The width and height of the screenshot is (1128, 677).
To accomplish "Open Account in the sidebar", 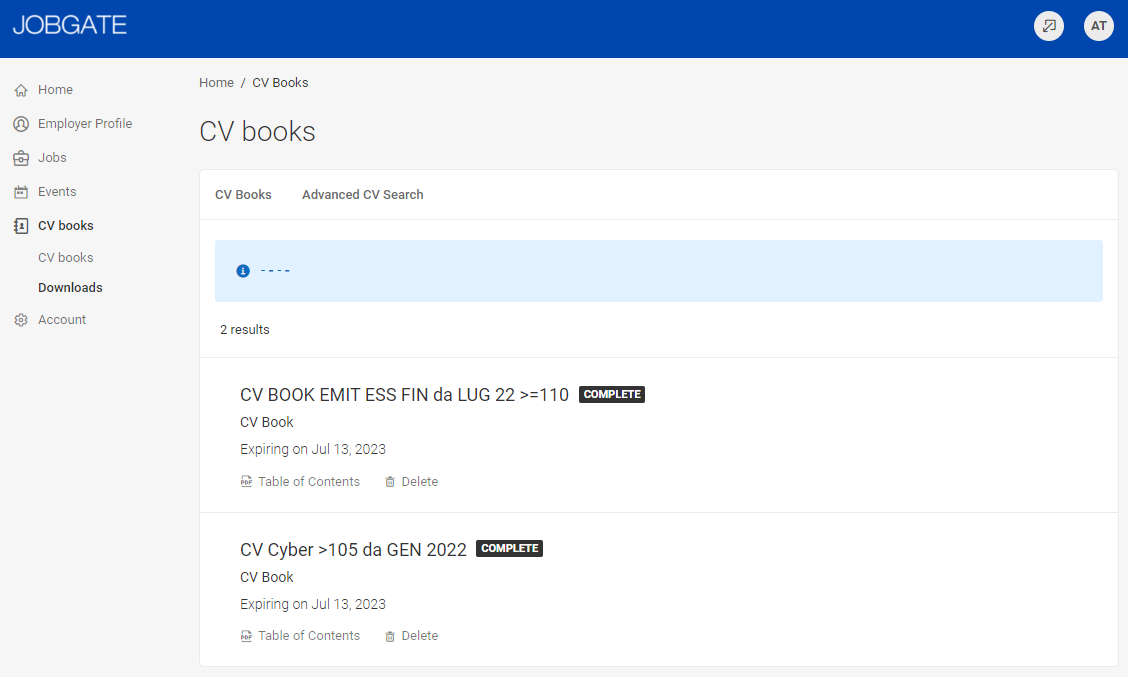I will point(62,319).
